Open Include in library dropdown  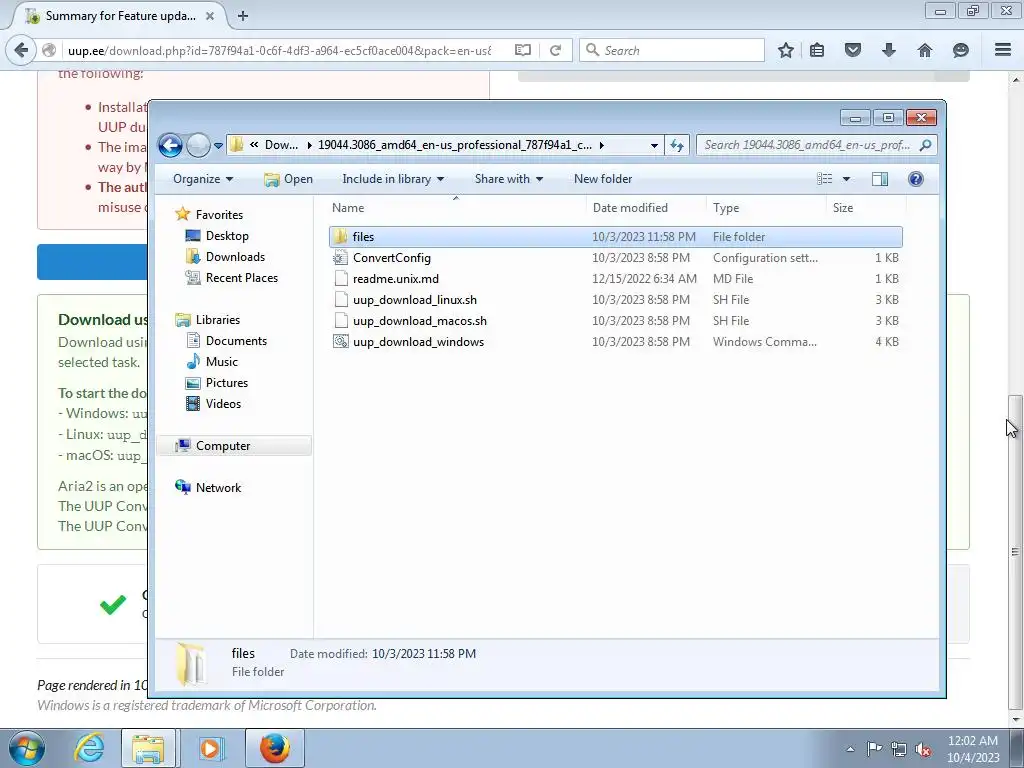393,179
